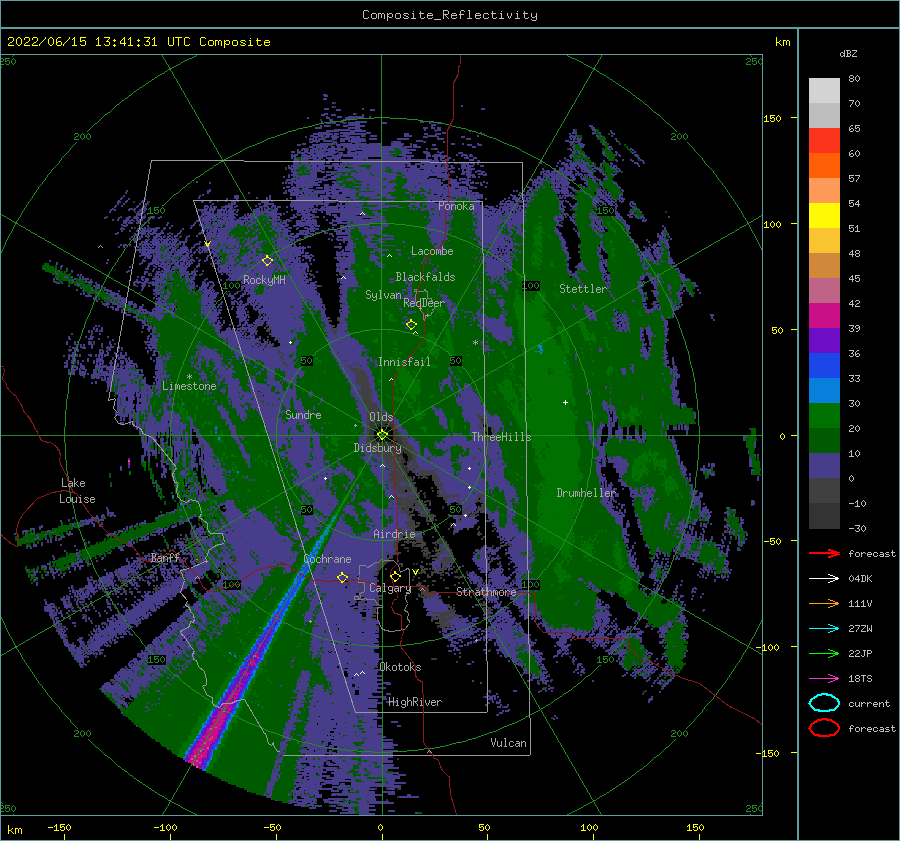Click white plus marker west of Drumheller area
The height and width of the screenshot is (841, 900).
[x=565, y=402]
